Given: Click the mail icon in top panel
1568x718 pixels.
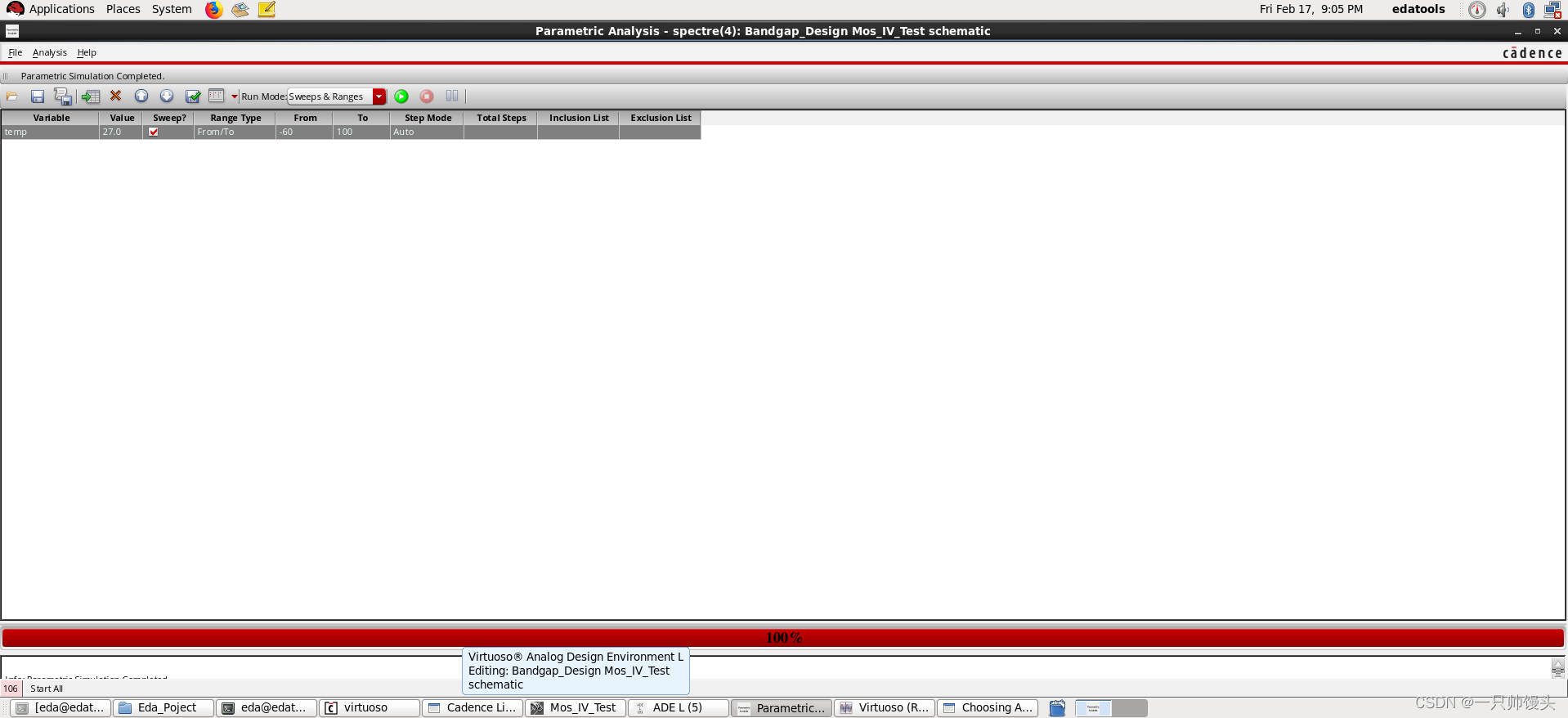Looking at the screenshot, I should pos(240,9).
